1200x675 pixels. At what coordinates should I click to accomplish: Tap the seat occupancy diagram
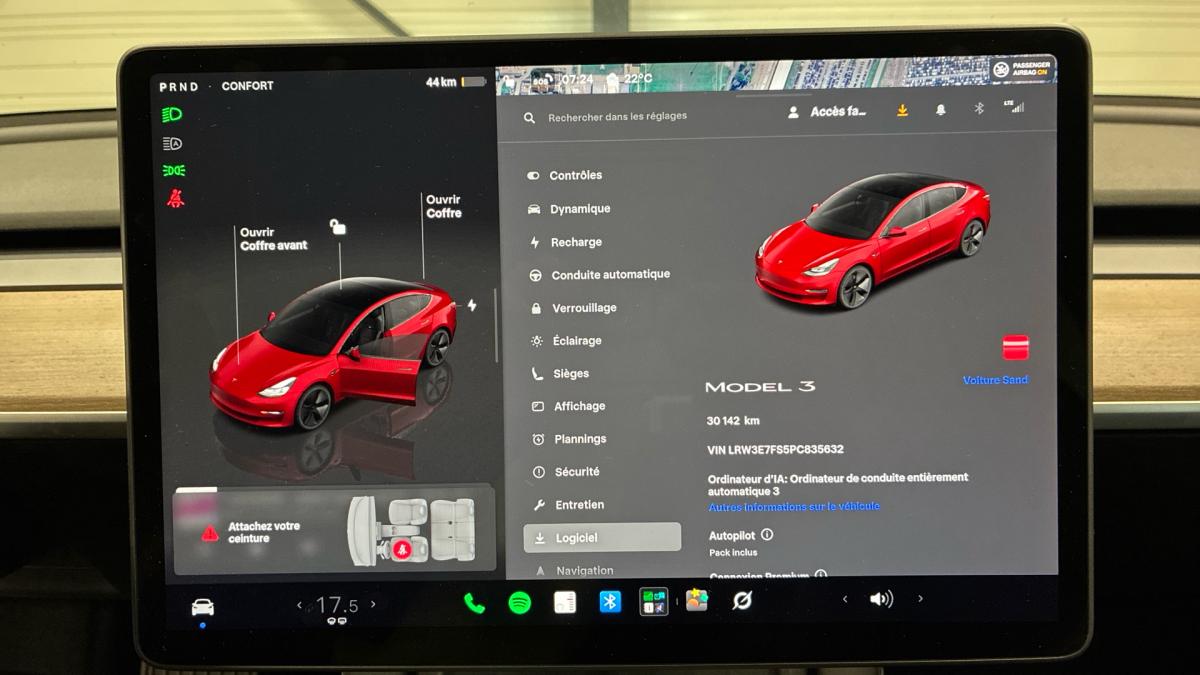(412, 530)
